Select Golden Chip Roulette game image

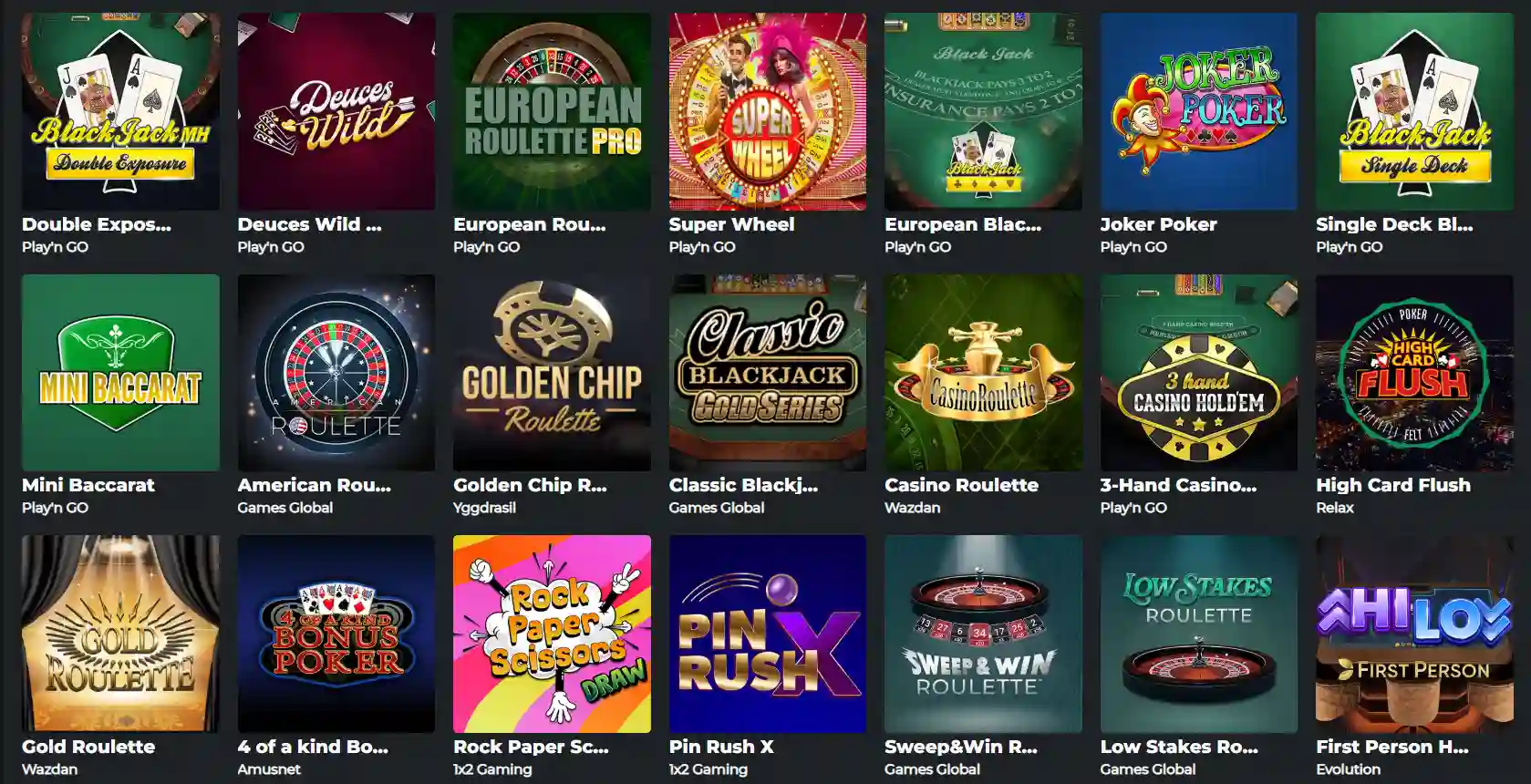[x=552, y=373]
